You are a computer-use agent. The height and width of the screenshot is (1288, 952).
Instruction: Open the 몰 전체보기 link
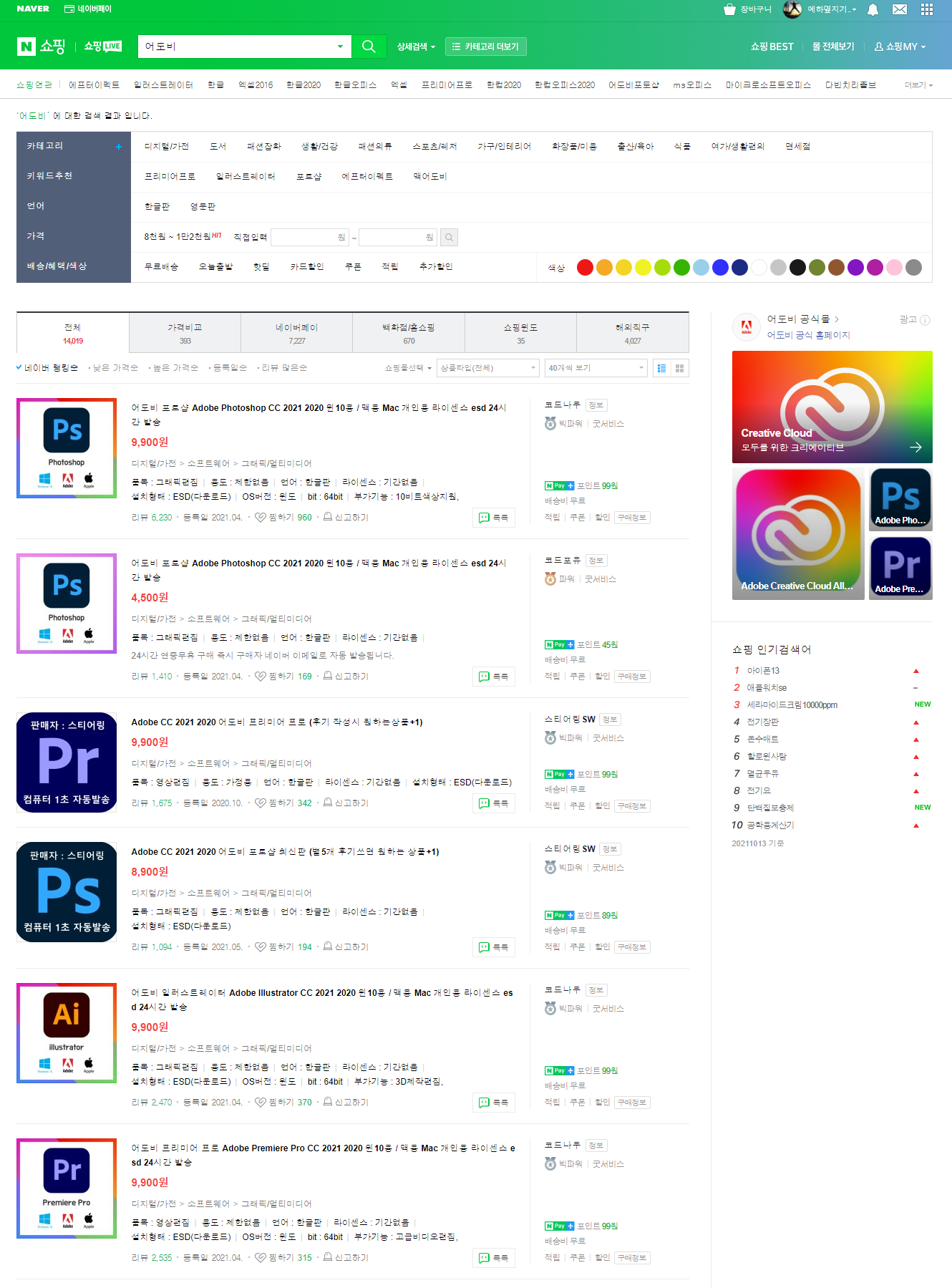pyautogui.click(x=833, y=47)
